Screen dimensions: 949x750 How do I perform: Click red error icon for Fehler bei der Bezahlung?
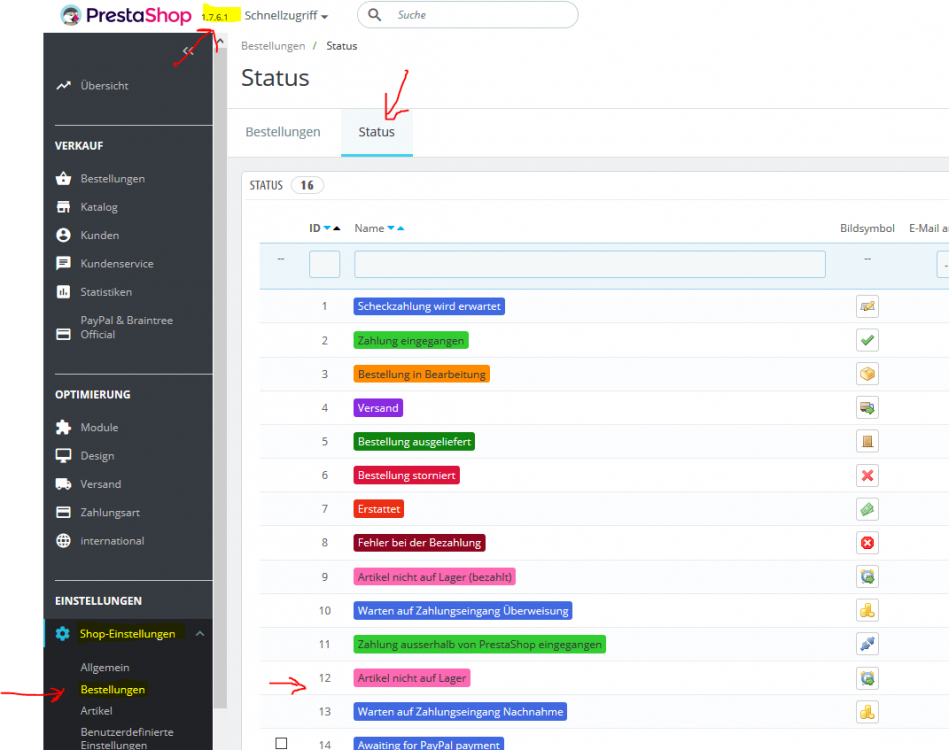[x=867, y=543]
